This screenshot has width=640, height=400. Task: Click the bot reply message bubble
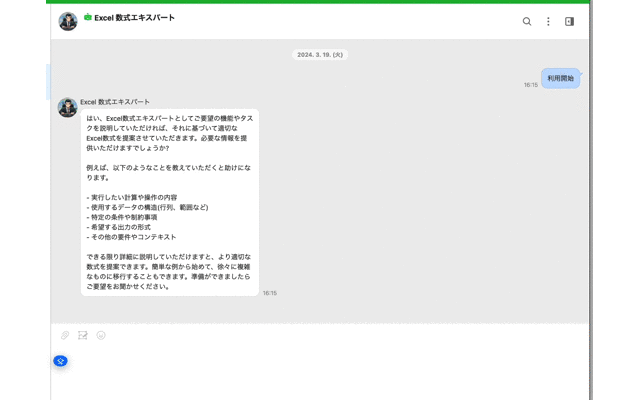[170, 202]
